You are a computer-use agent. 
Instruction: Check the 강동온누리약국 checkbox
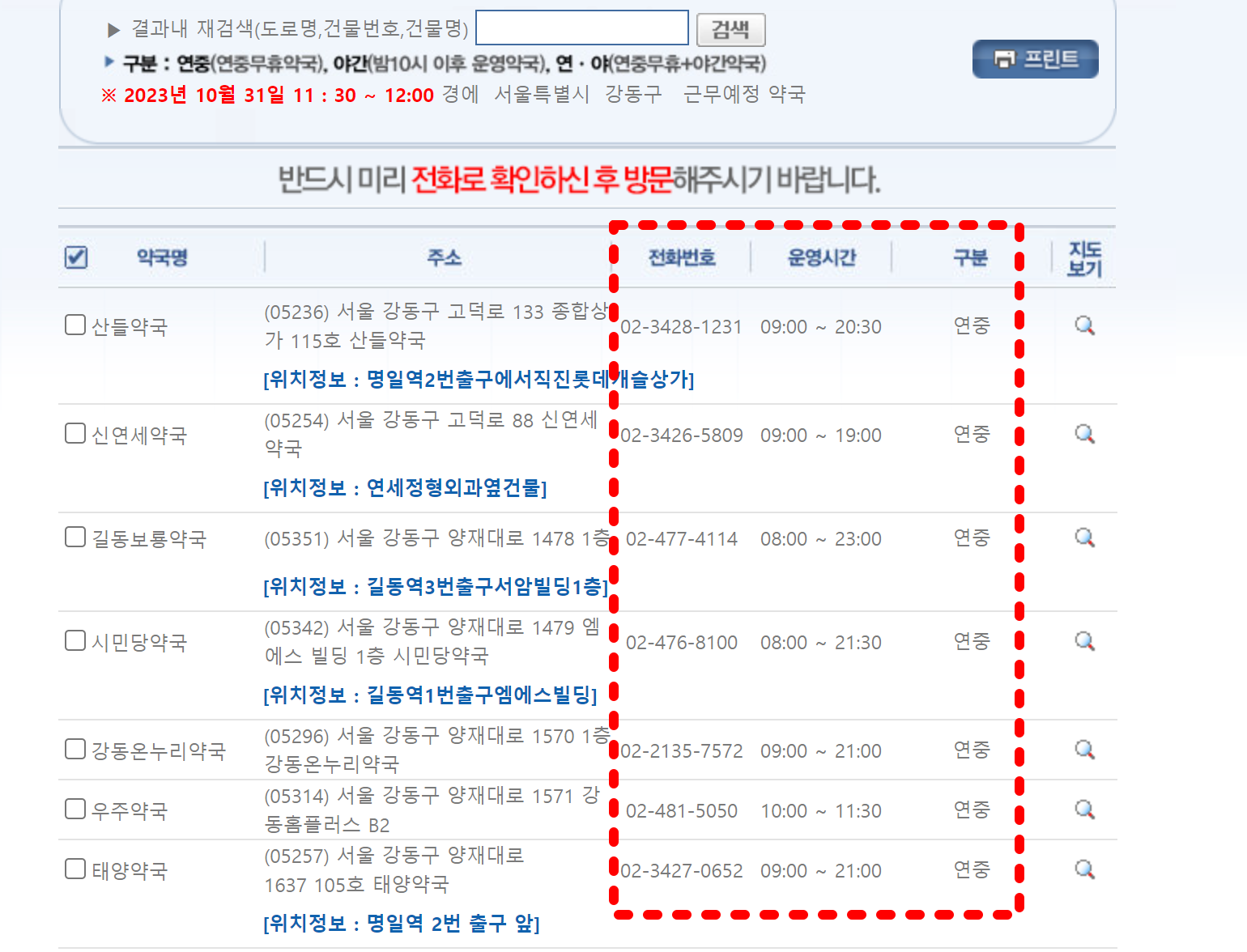click(75, 749)
